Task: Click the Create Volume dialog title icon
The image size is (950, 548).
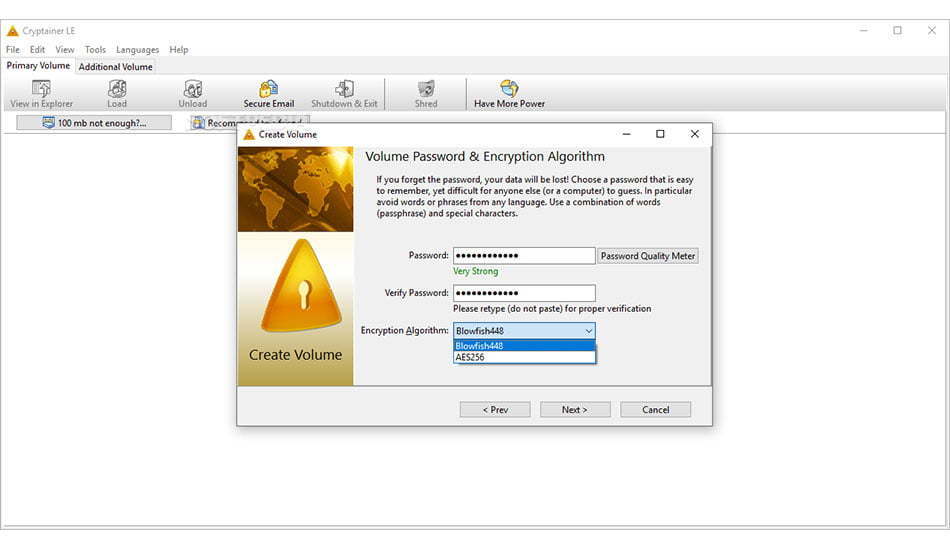Action: coord(248,135)
